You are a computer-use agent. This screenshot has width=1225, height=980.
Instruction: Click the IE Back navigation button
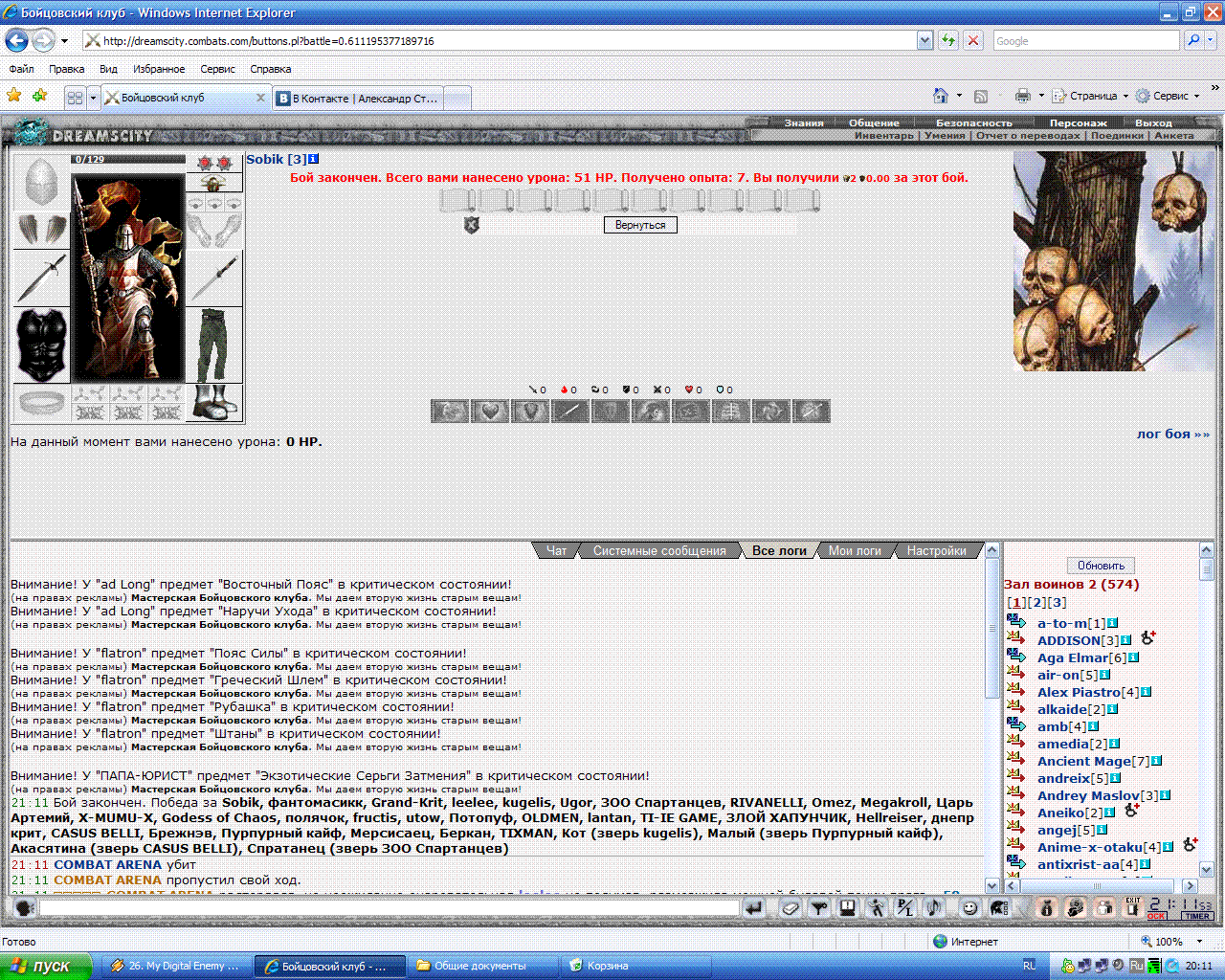(16, 40)
